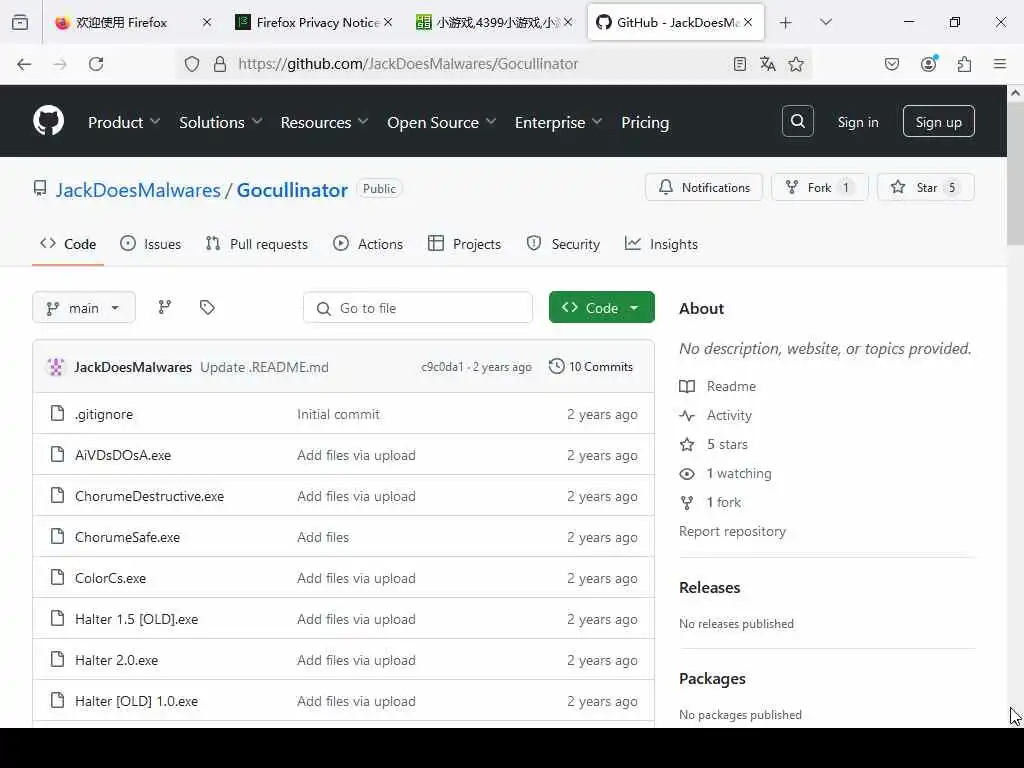Open the Security tab
The image size is (1024, 768).
(x=563, y=244)
